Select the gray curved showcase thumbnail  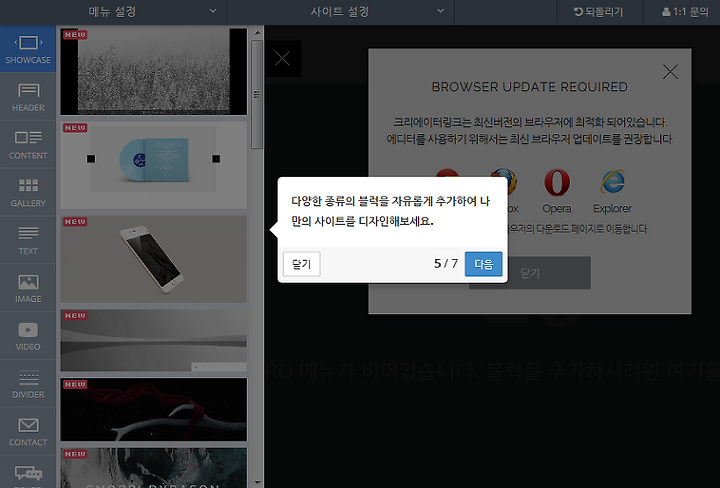click(154, 340)
